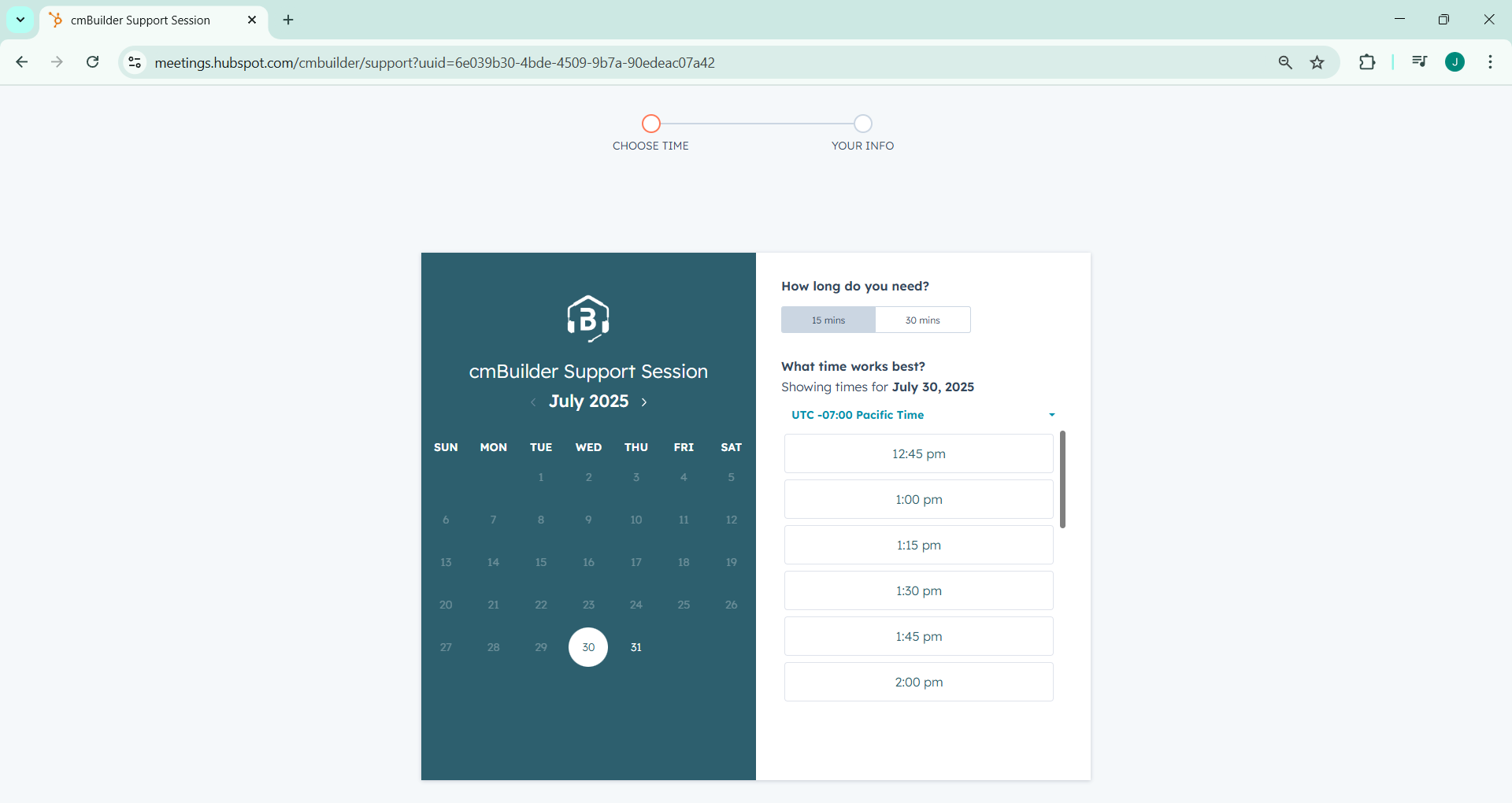
Task: Click July 29 on the calendar
Action: (541, 647)
